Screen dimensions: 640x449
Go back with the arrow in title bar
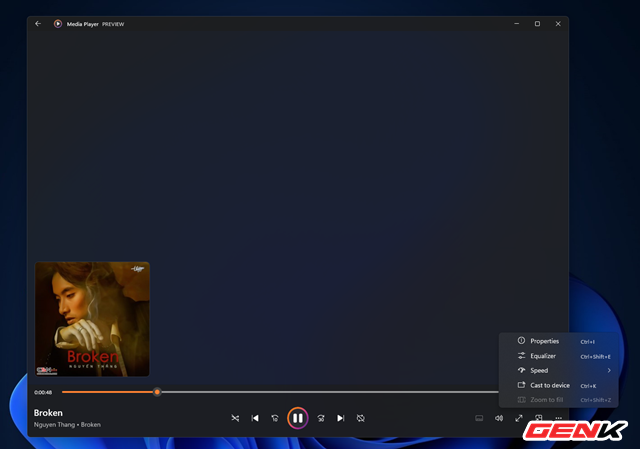click(38, 24)
